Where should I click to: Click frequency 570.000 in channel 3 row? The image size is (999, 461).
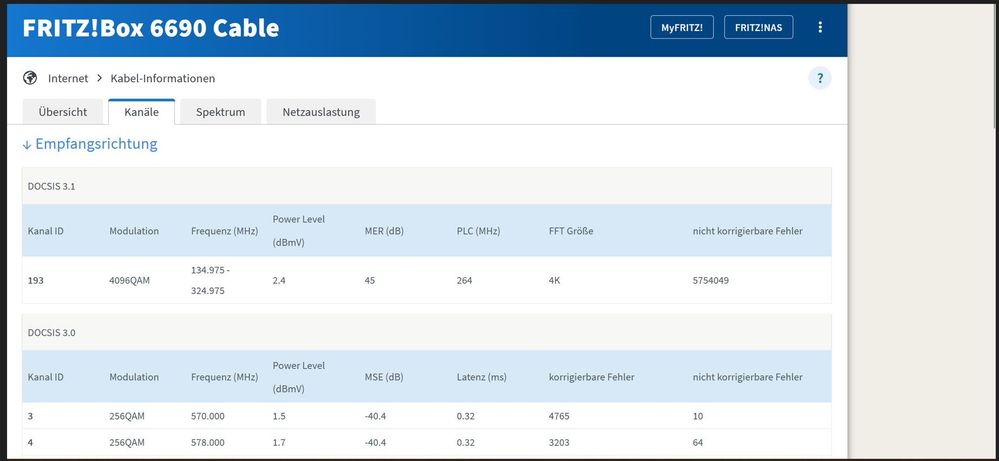[x=208, y=416]
